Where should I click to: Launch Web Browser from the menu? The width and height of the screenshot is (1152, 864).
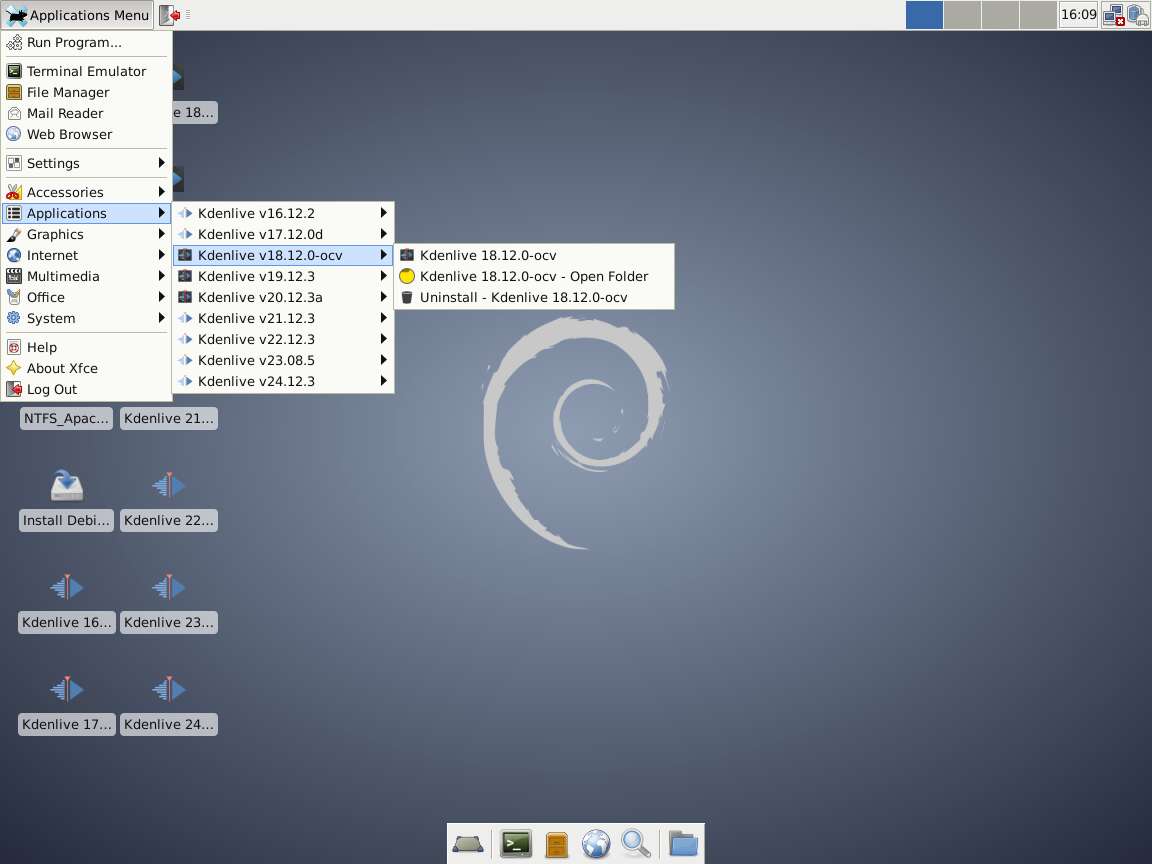pyautogui.click(x=86, y=134)
